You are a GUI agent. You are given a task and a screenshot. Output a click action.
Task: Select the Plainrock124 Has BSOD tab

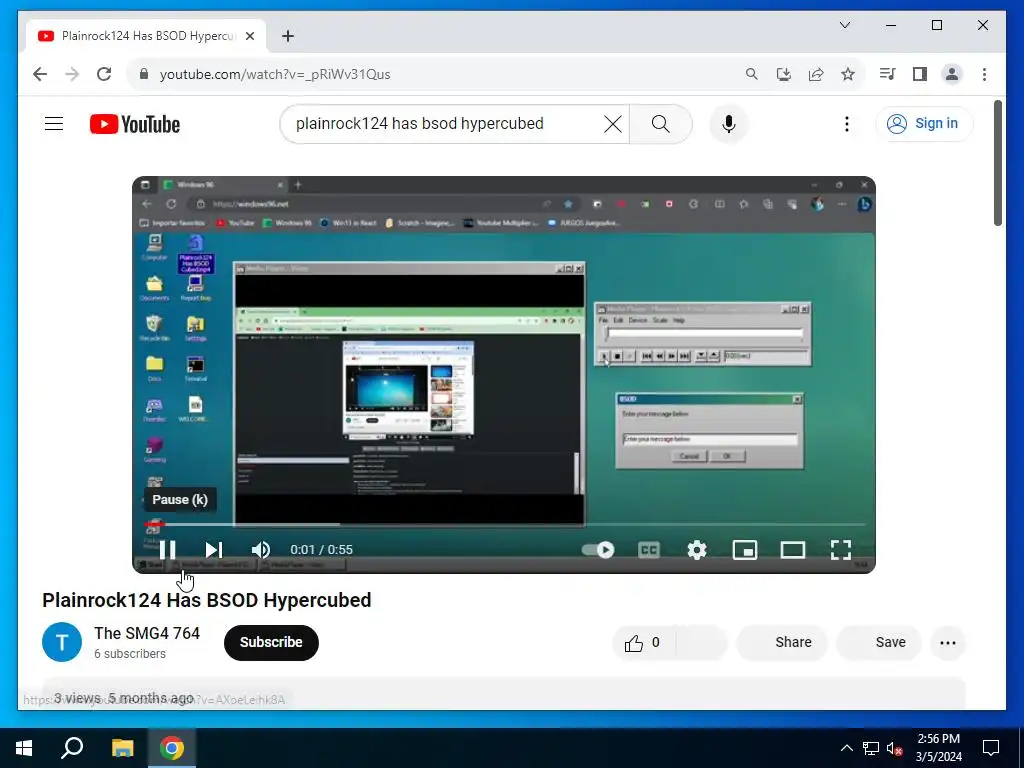(146, 36)
